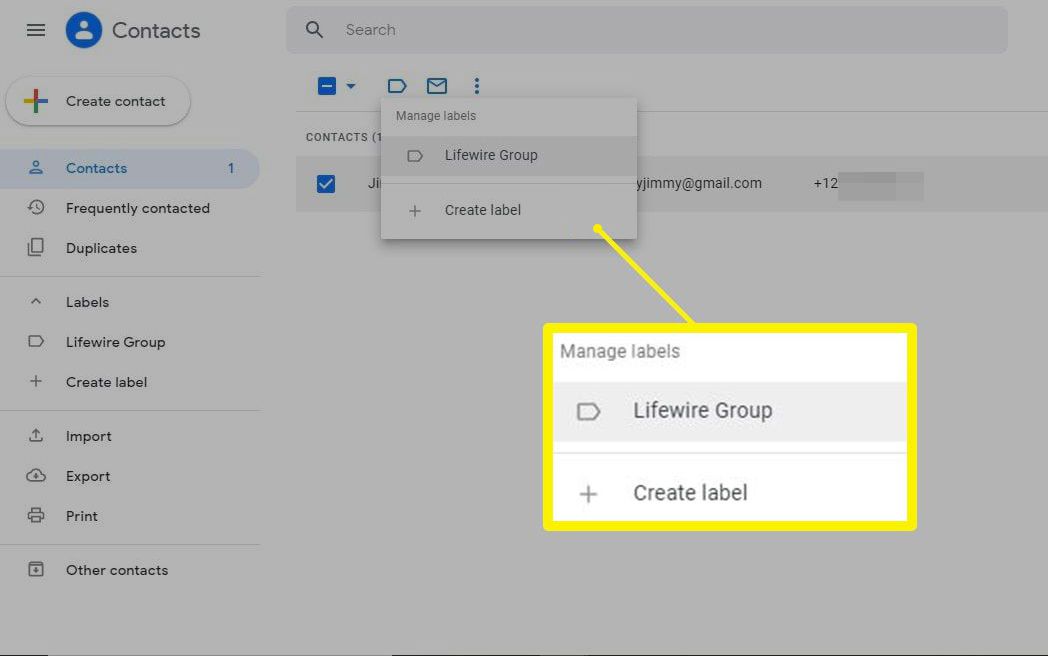Click the Import upload icon

click(x=36, y=435)
